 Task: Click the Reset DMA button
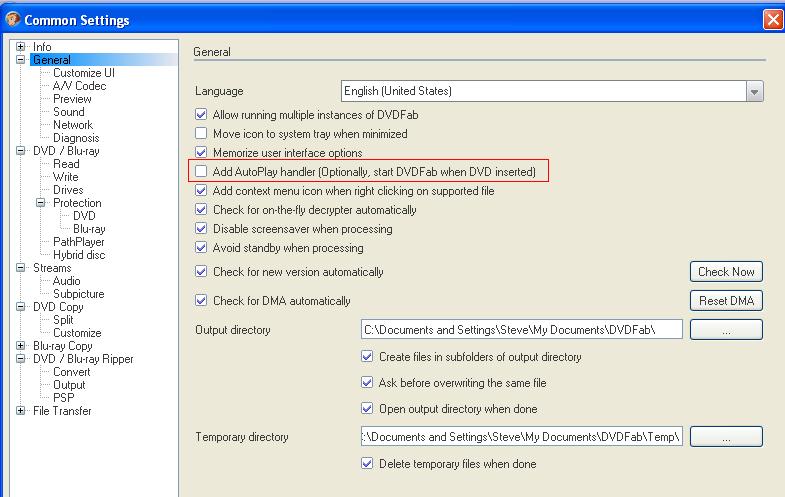click(x=726, y=301)
